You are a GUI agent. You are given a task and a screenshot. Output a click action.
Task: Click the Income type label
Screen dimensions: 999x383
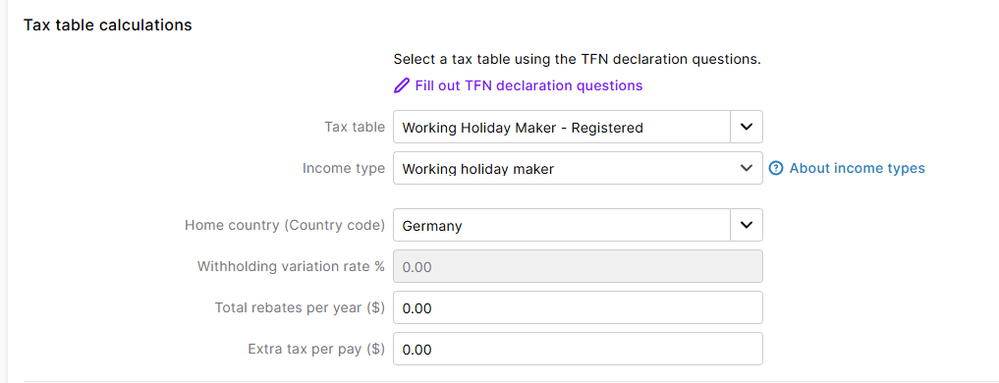[343, 168]
